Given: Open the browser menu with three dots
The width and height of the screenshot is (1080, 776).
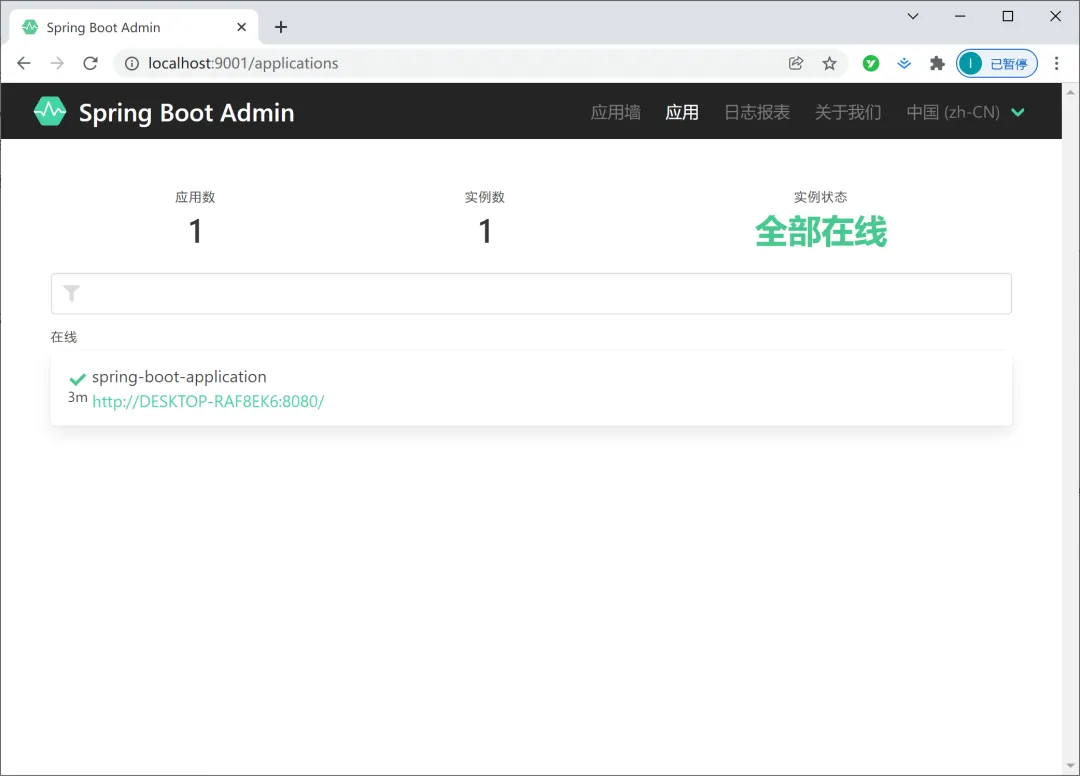Looking at the screenshot, I should [x=1058, y=63].
